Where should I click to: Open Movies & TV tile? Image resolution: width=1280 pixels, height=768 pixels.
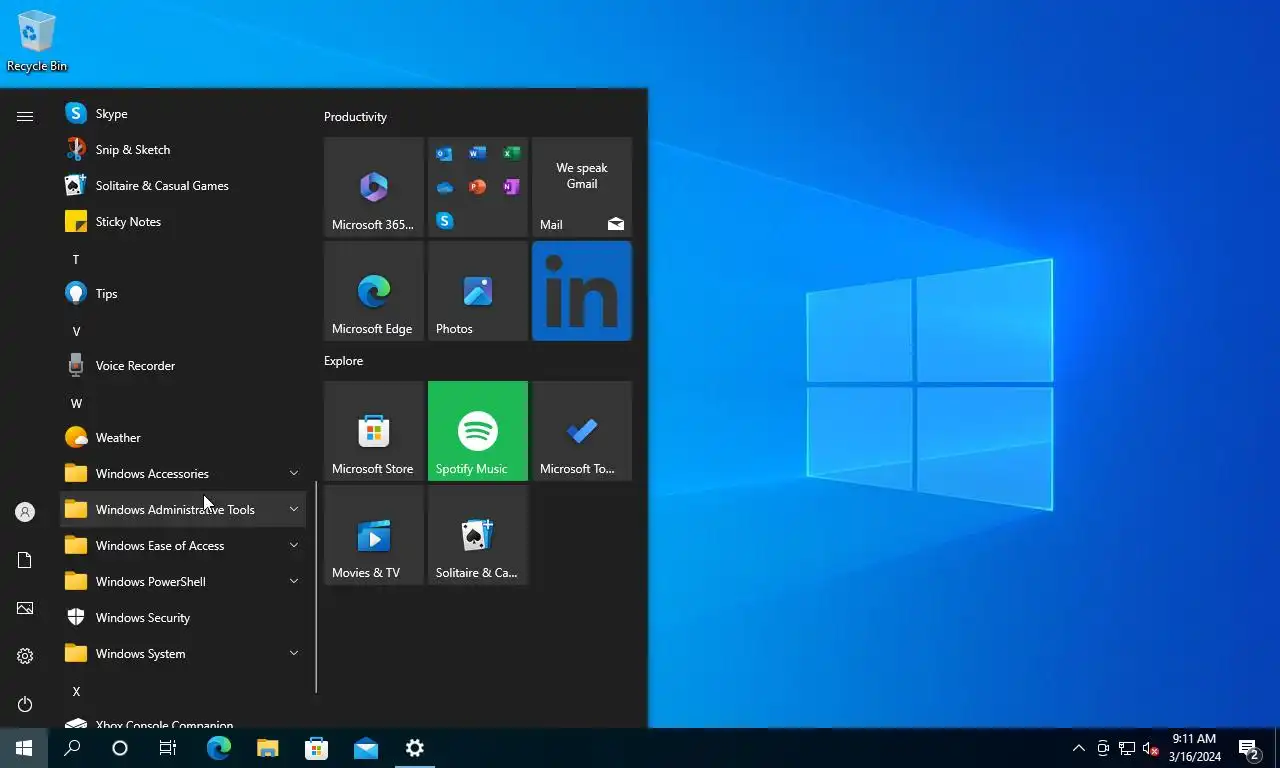click(x=374, y=535)
